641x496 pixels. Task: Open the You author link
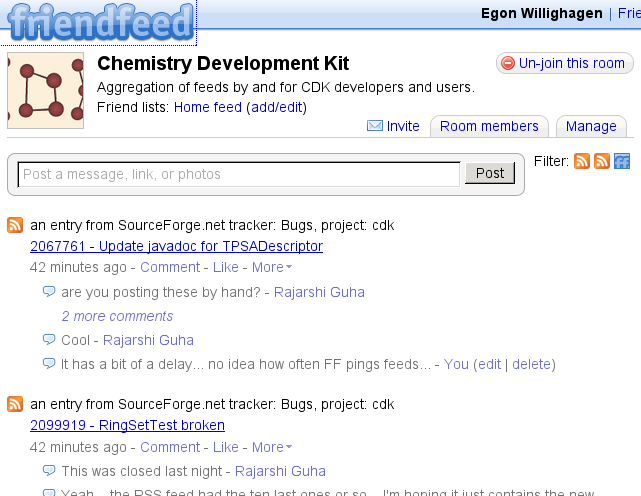click(456, 364)
